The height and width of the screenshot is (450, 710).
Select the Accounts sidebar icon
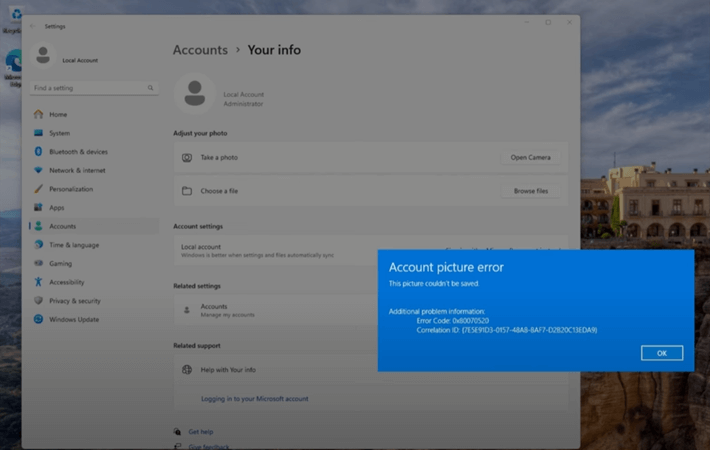pyautogui.click(x=38, y=226)
